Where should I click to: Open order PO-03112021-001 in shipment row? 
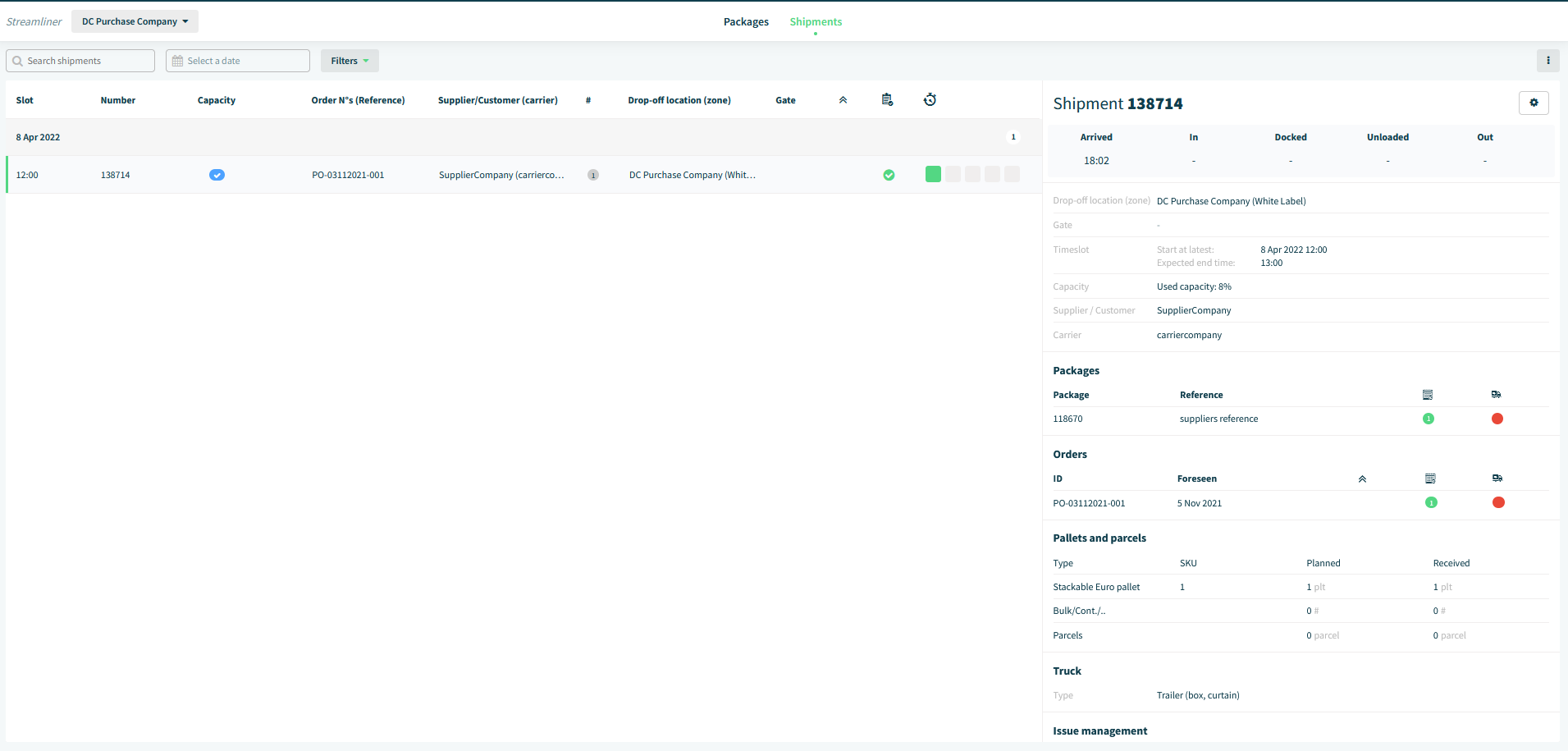(348, 175)
